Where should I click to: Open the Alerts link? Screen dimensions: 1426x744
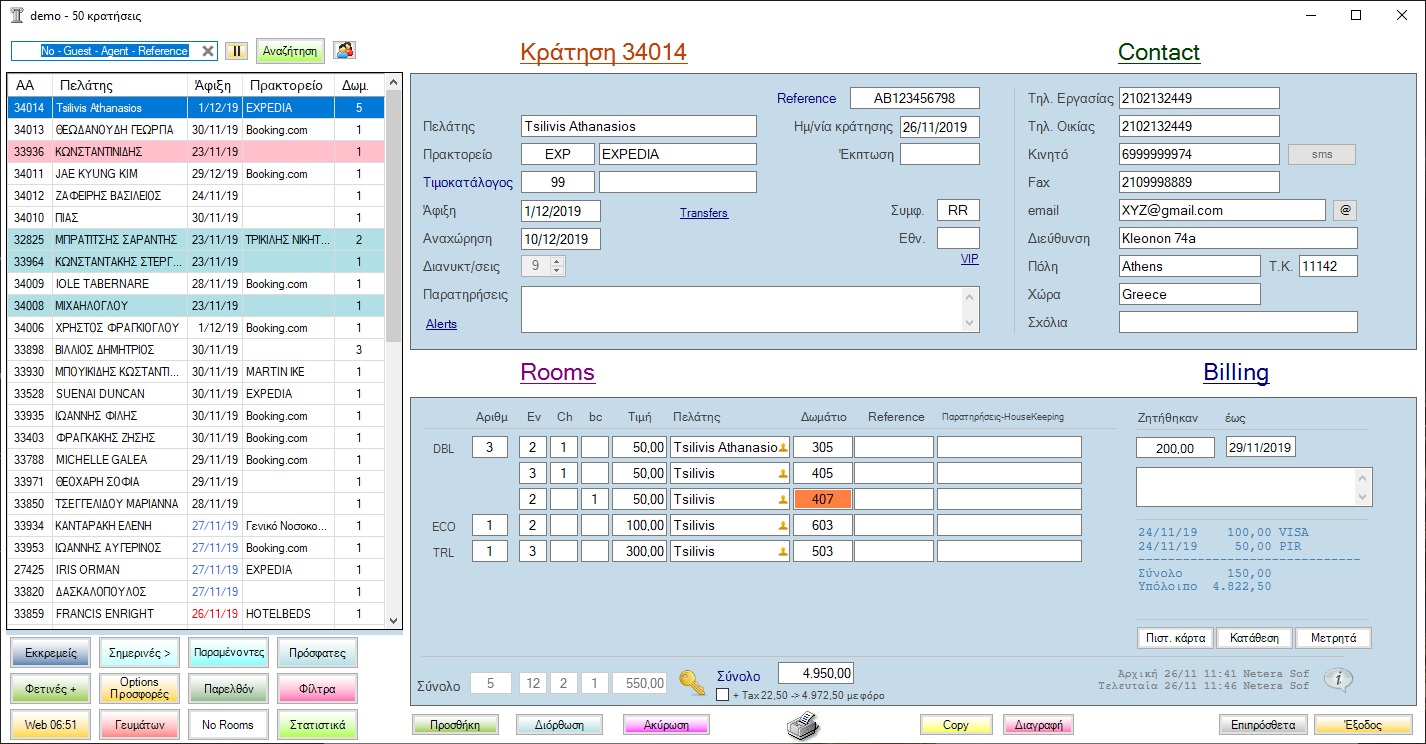(x=441, y=324)
